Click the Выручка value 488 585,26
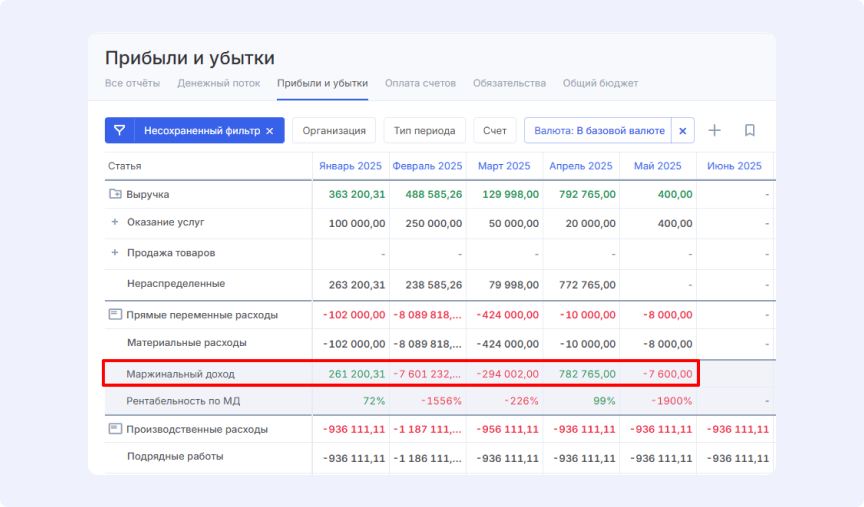 pos(434,195)
